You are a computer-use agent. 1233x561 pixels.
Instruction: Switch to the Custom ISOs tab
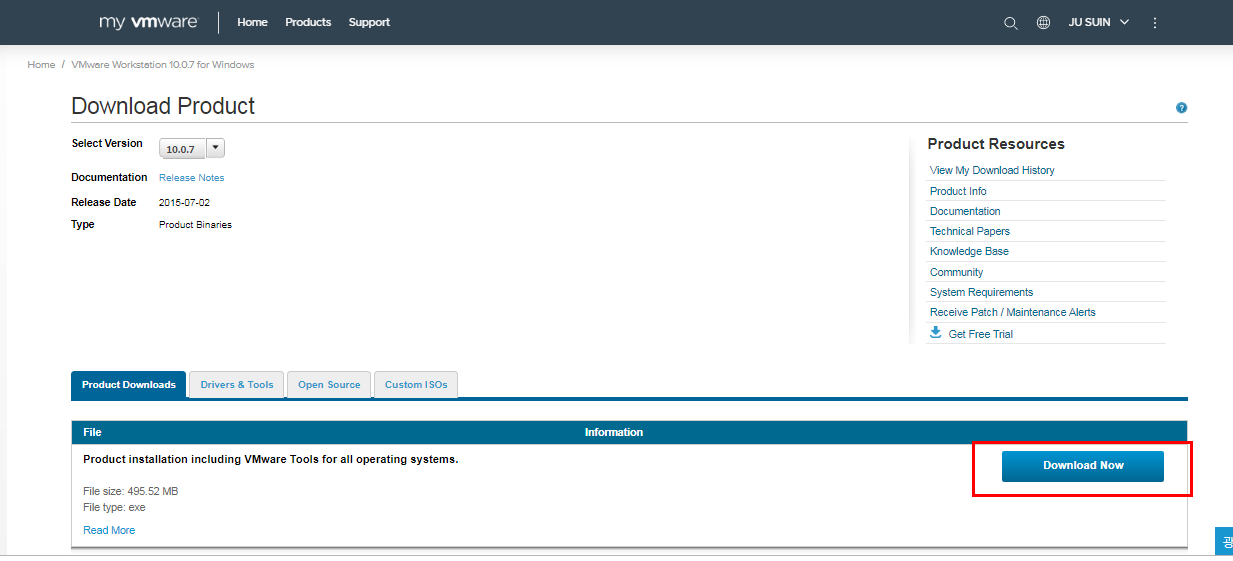(416, 385)
